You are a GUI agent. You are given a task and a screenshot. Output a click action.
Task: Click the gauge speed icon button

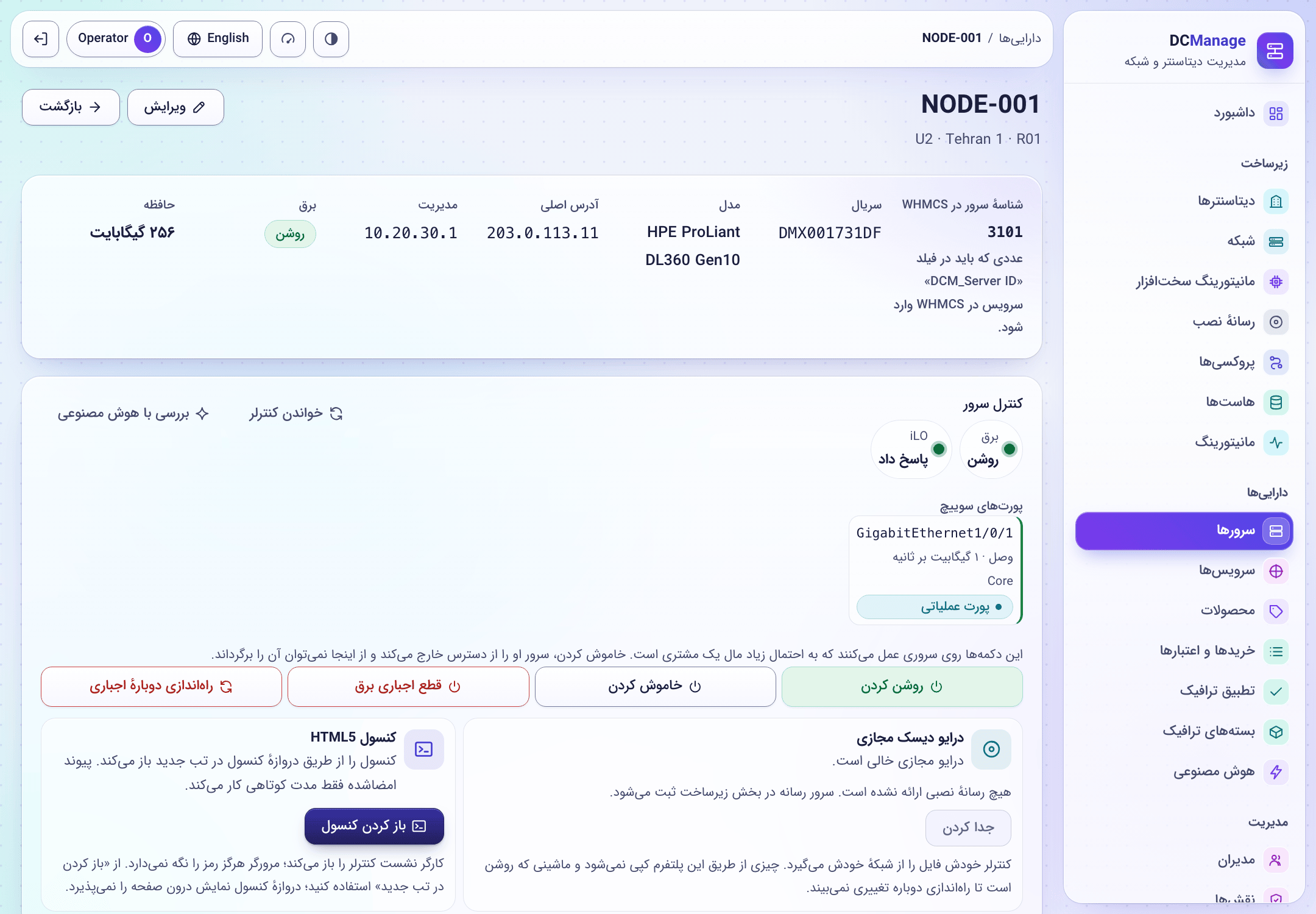point(288,39)
